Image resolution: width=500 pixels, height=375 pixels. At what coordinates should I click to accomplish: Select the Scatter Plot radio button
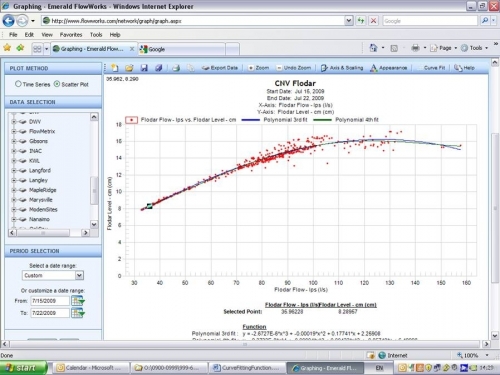point(57,84)
